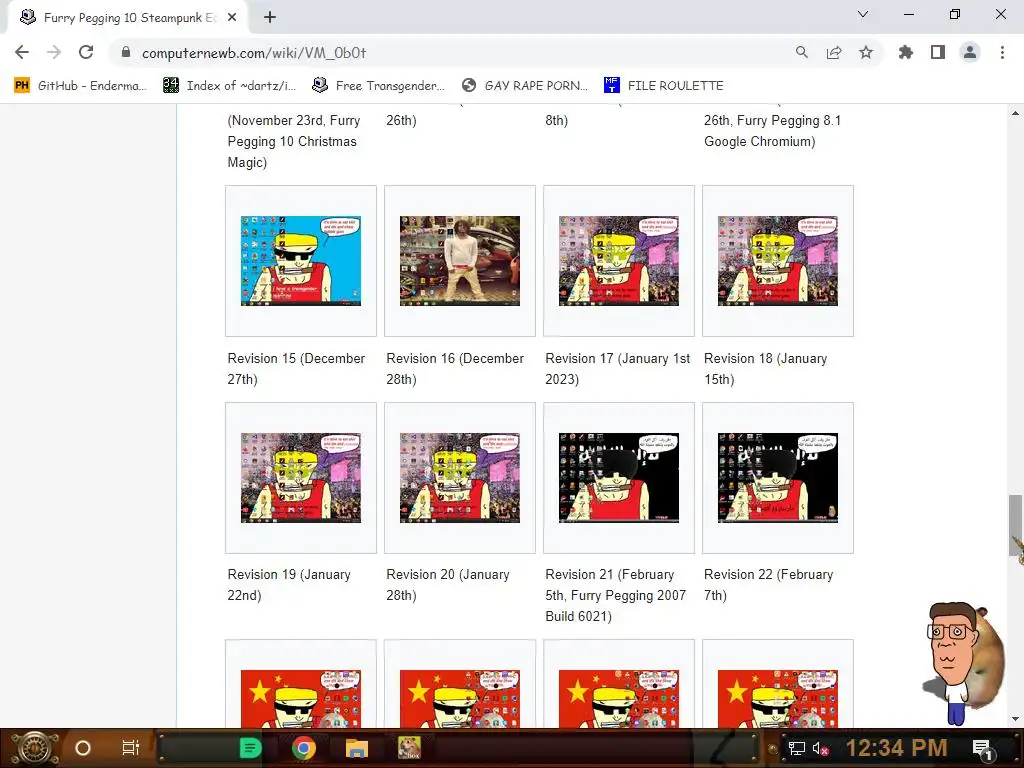
Task: Click the vertical scrollbar thumb
Action: coord(1015,525)
